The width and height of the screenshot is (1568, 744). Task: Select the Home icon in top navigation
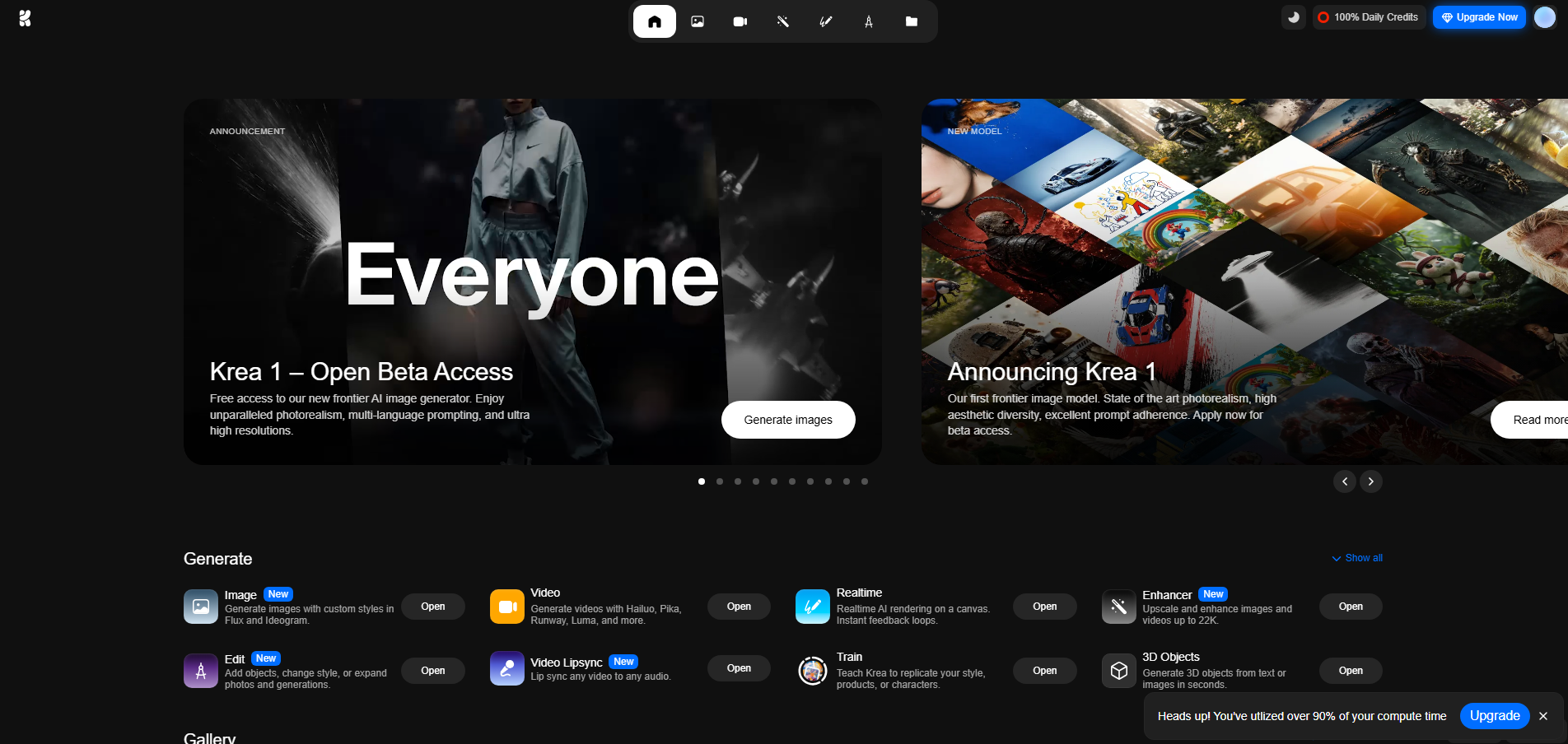click(x=655, y=21)
